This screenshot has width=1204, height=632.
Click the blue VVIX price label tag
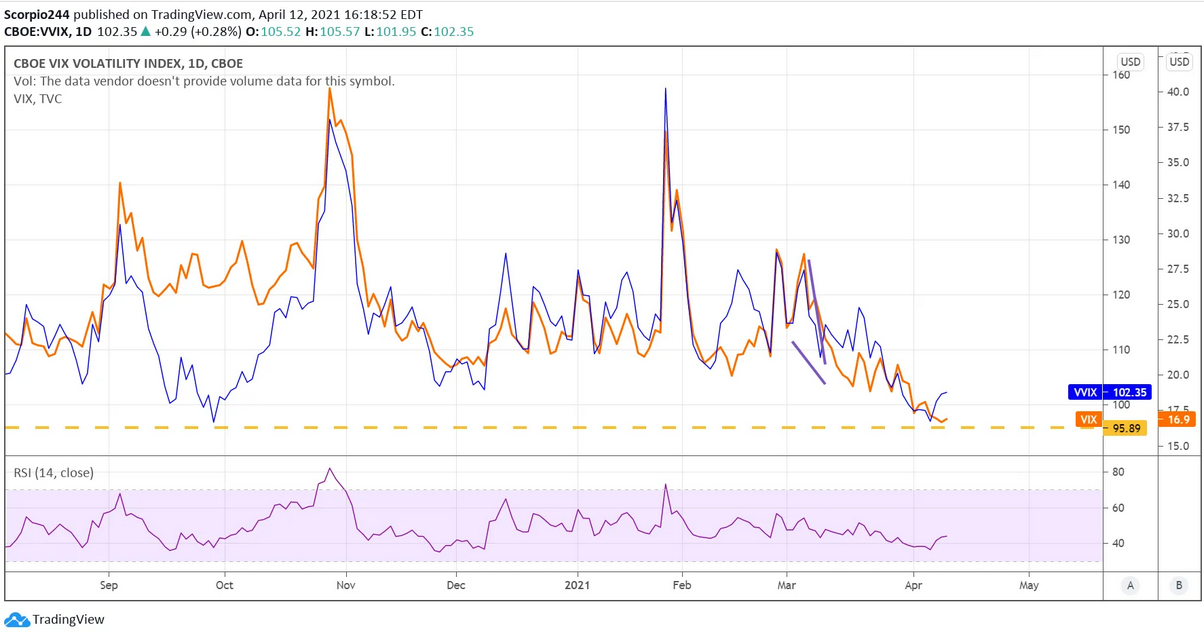click(x=1083, y=393)
